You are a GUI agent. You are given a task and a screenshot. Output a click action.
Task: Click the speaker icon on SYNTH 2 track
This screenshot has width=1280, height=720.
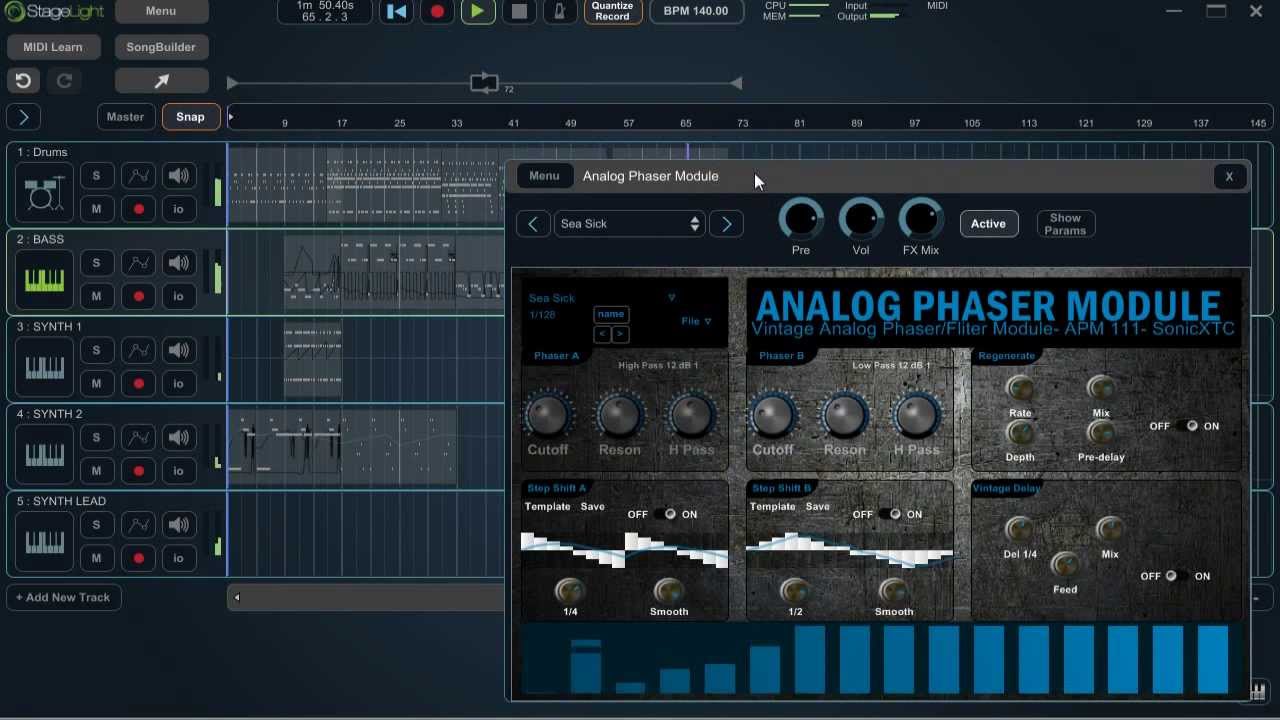point(179,437)
